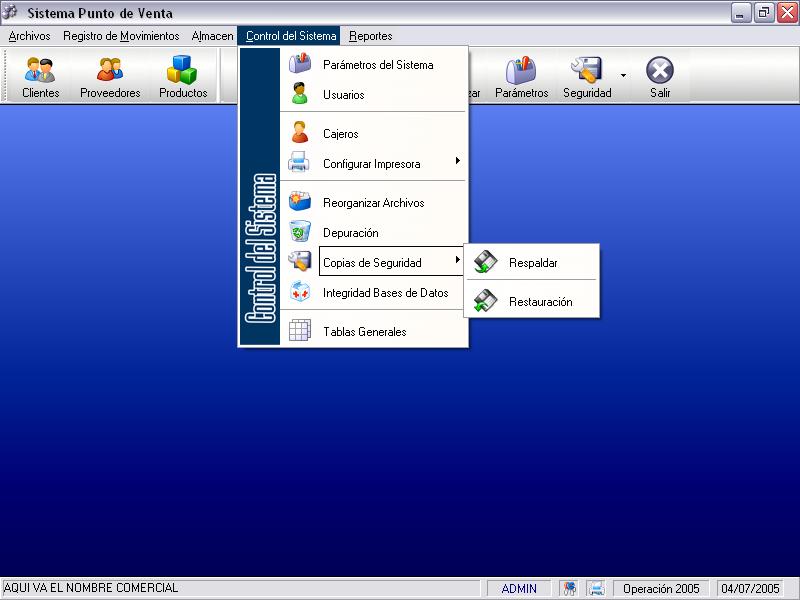
Task: Choose Restauración from the submenu
Action: pyautogui.click(x=539, y=302)
